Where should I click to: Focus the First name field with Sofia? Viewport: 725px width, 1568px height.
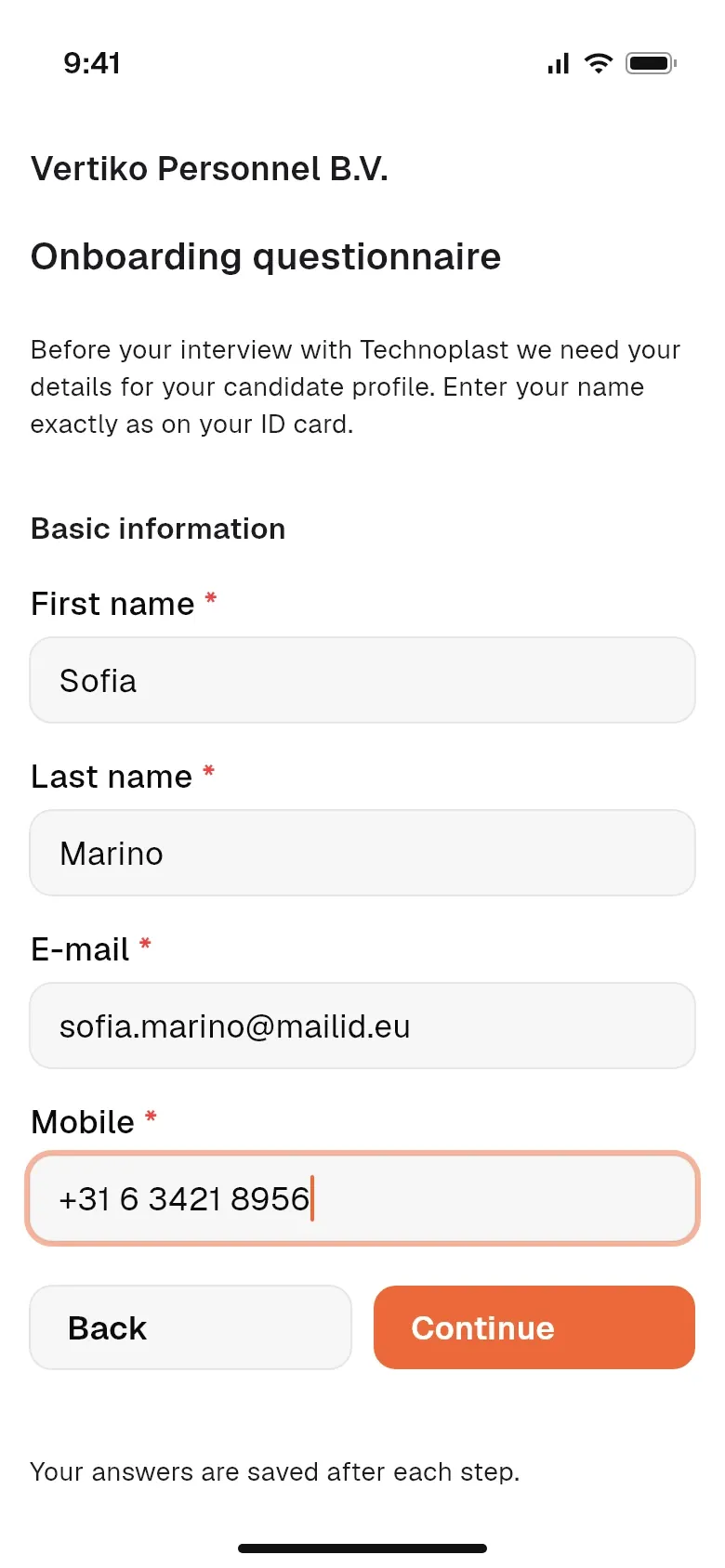(362, 680)
